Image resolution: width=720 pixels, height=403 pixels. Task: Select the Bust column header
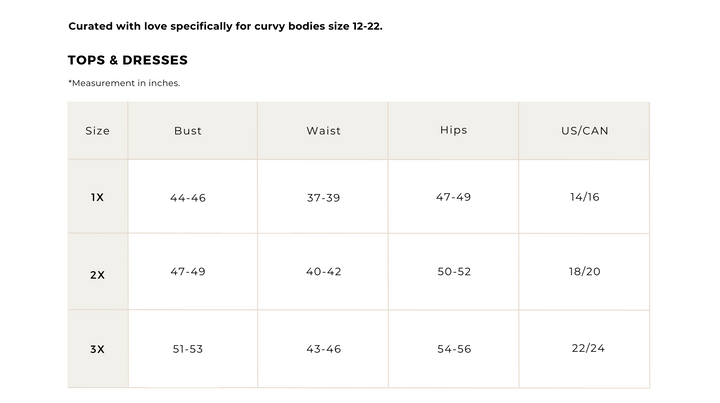pos(188,131)
